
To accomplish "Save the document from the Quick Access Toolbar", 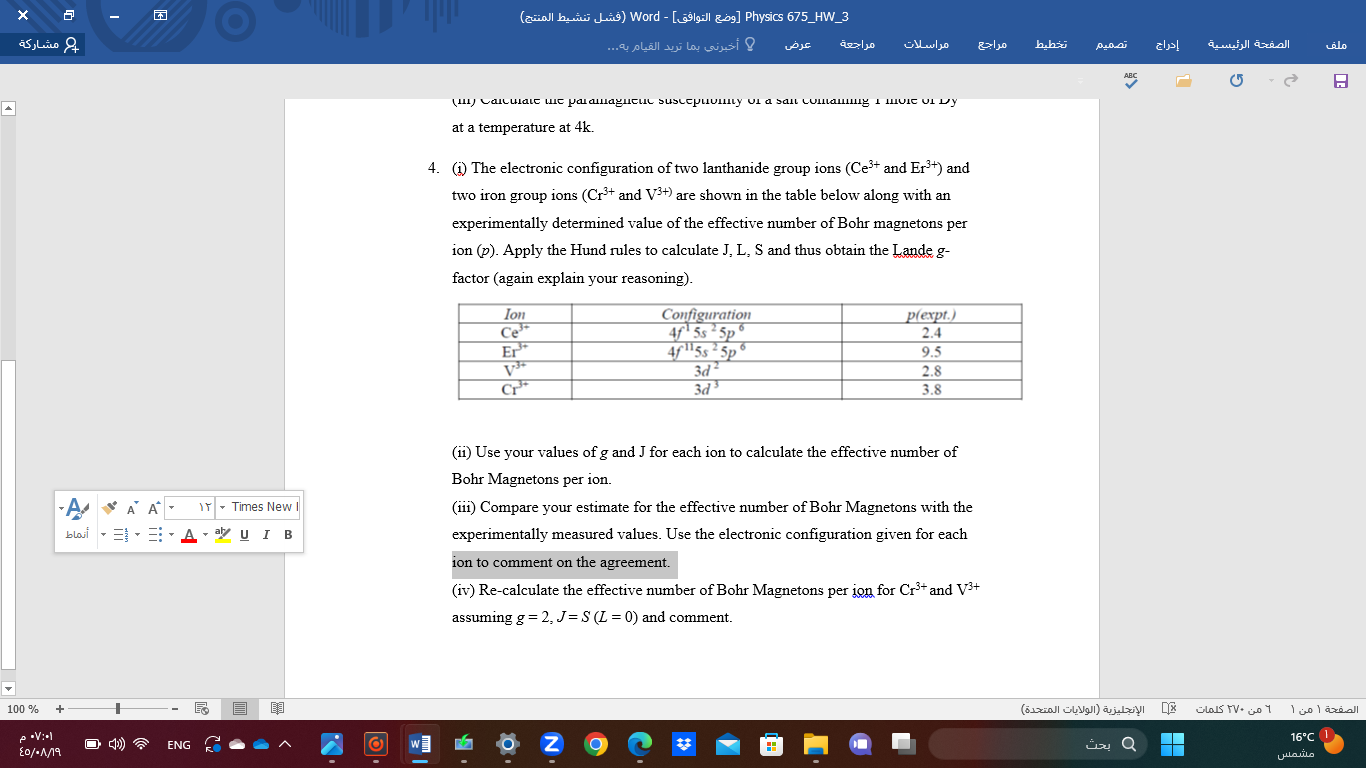I will tap(1341, 82).
